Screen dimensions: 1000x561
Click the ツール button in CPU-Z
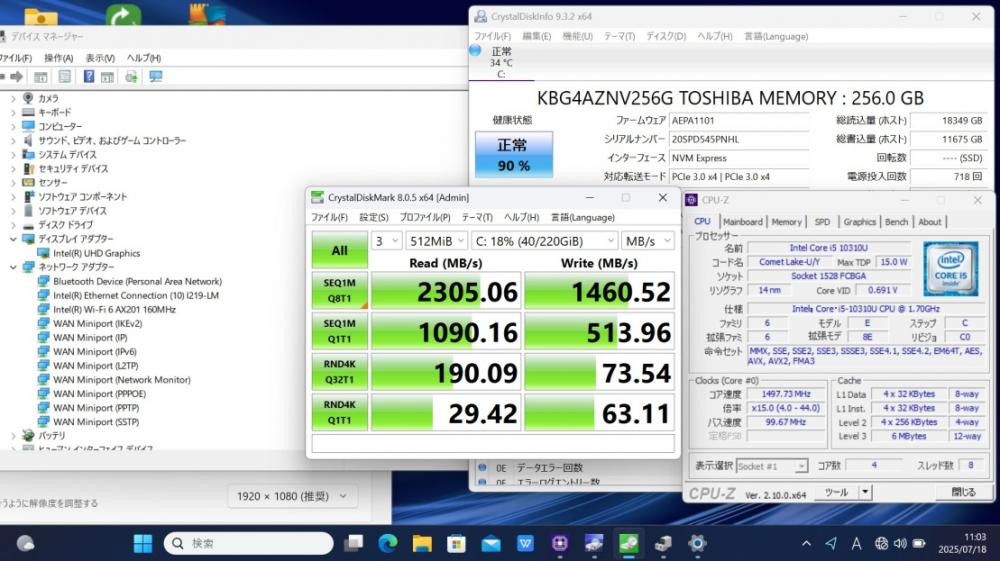coord(836,492)
